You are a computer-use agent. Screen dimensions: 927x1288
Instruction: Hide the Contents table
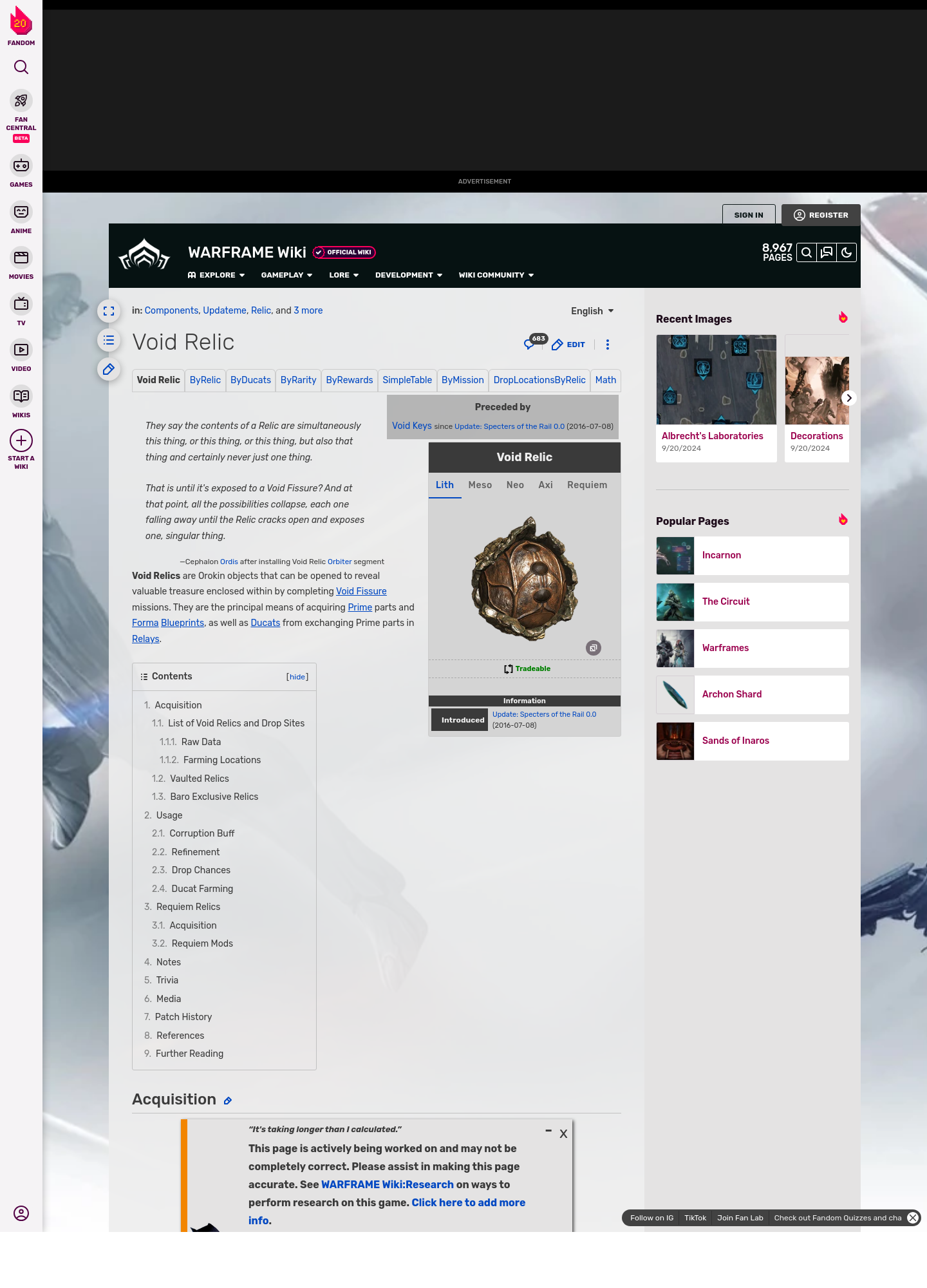[297, 677]
